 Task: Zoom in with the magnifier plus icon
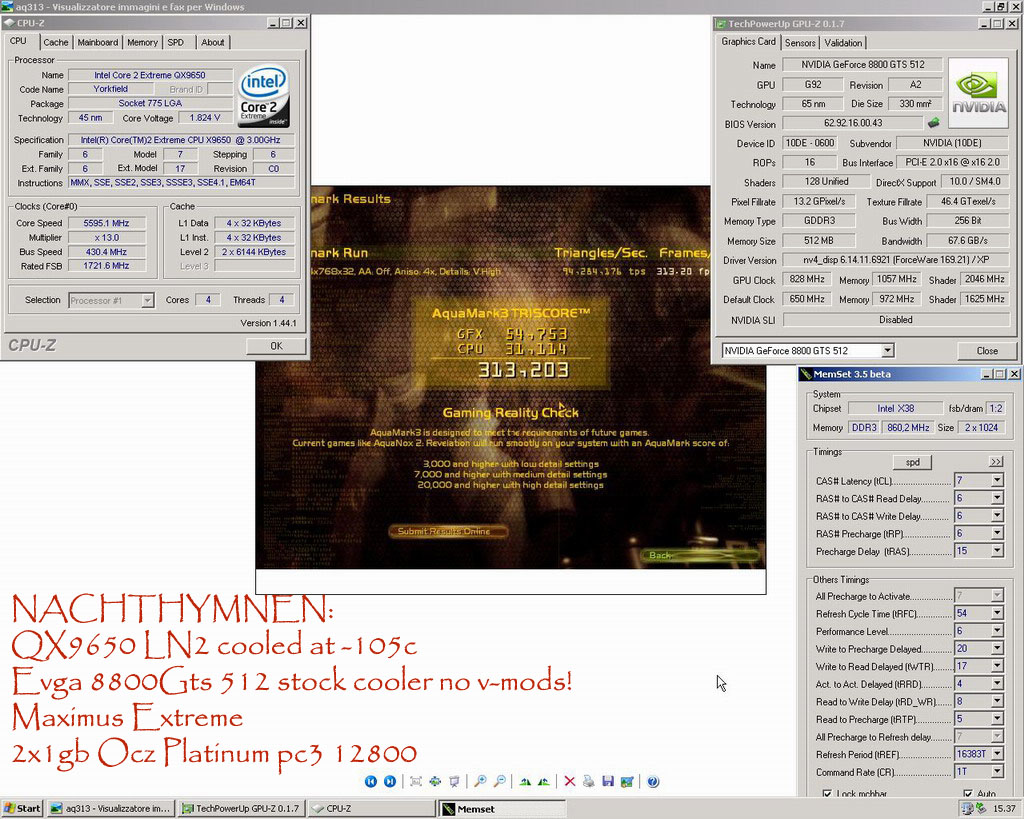click(x=480, y=782)
